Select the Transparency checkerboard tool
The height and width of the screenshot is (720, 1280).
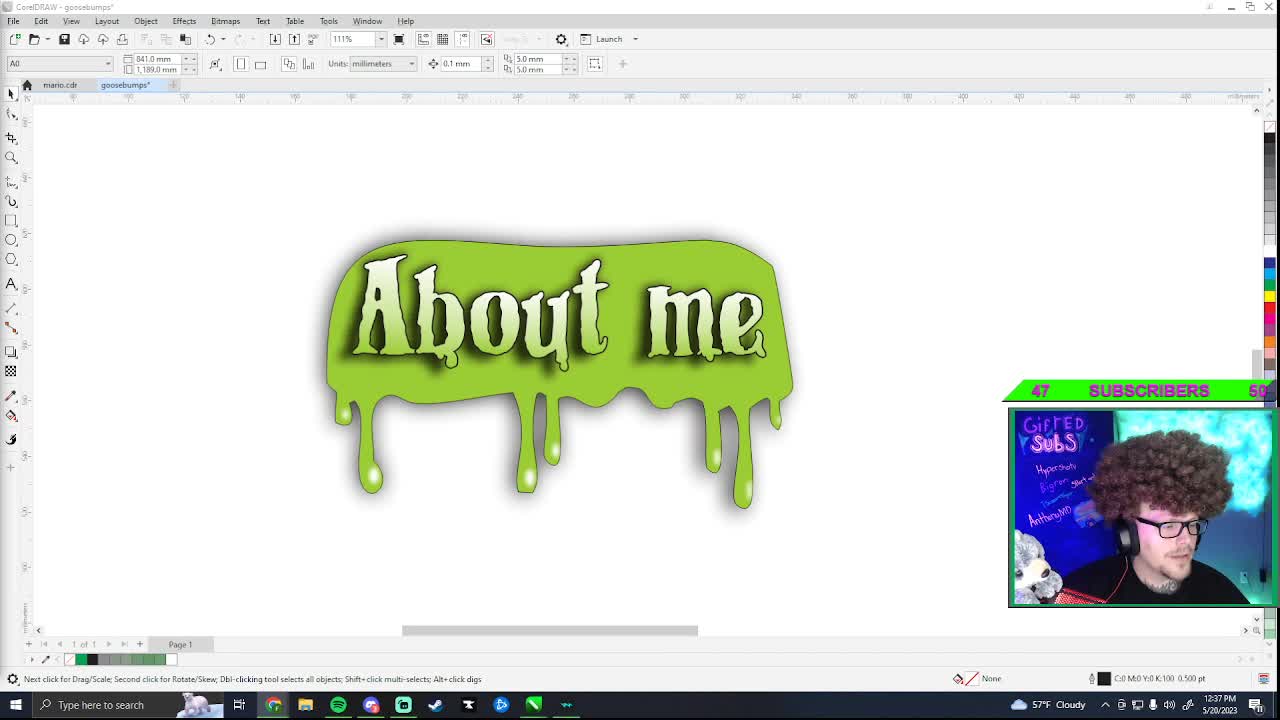[x=11, y=371]
